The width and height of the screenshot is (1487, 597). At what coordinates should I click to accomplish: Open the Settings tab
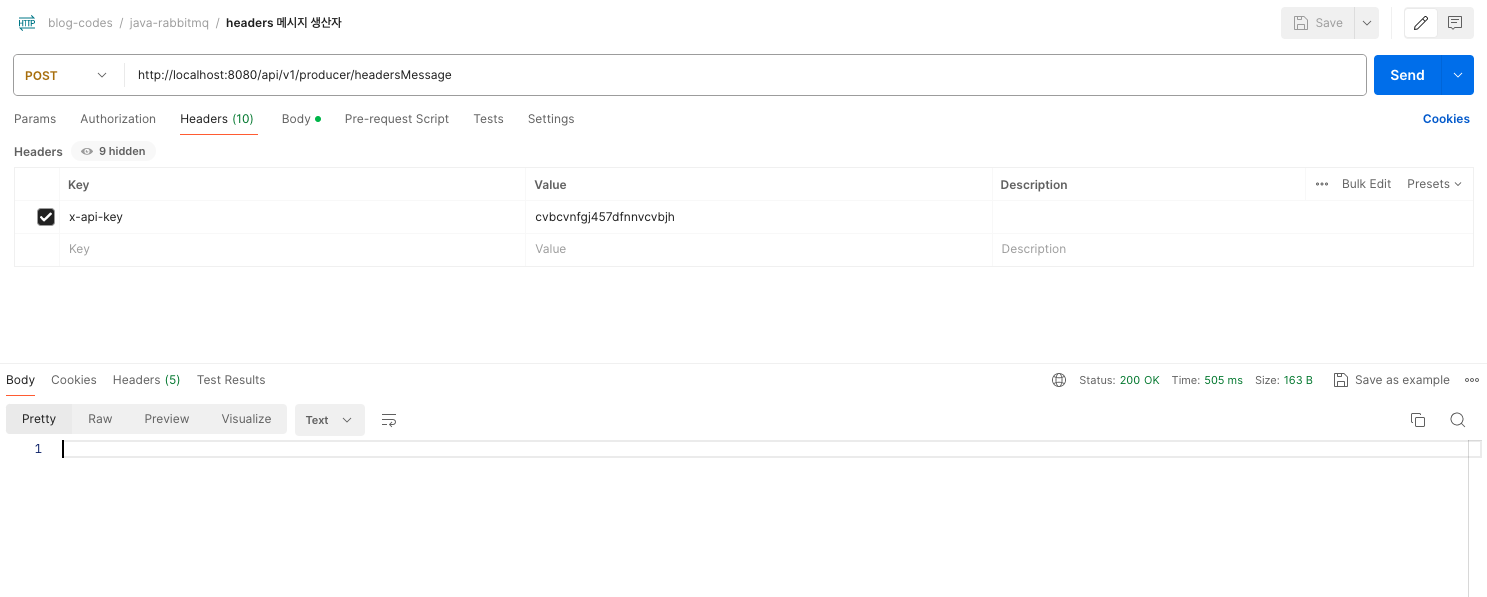pyautogui.click(x=551, y=119)
